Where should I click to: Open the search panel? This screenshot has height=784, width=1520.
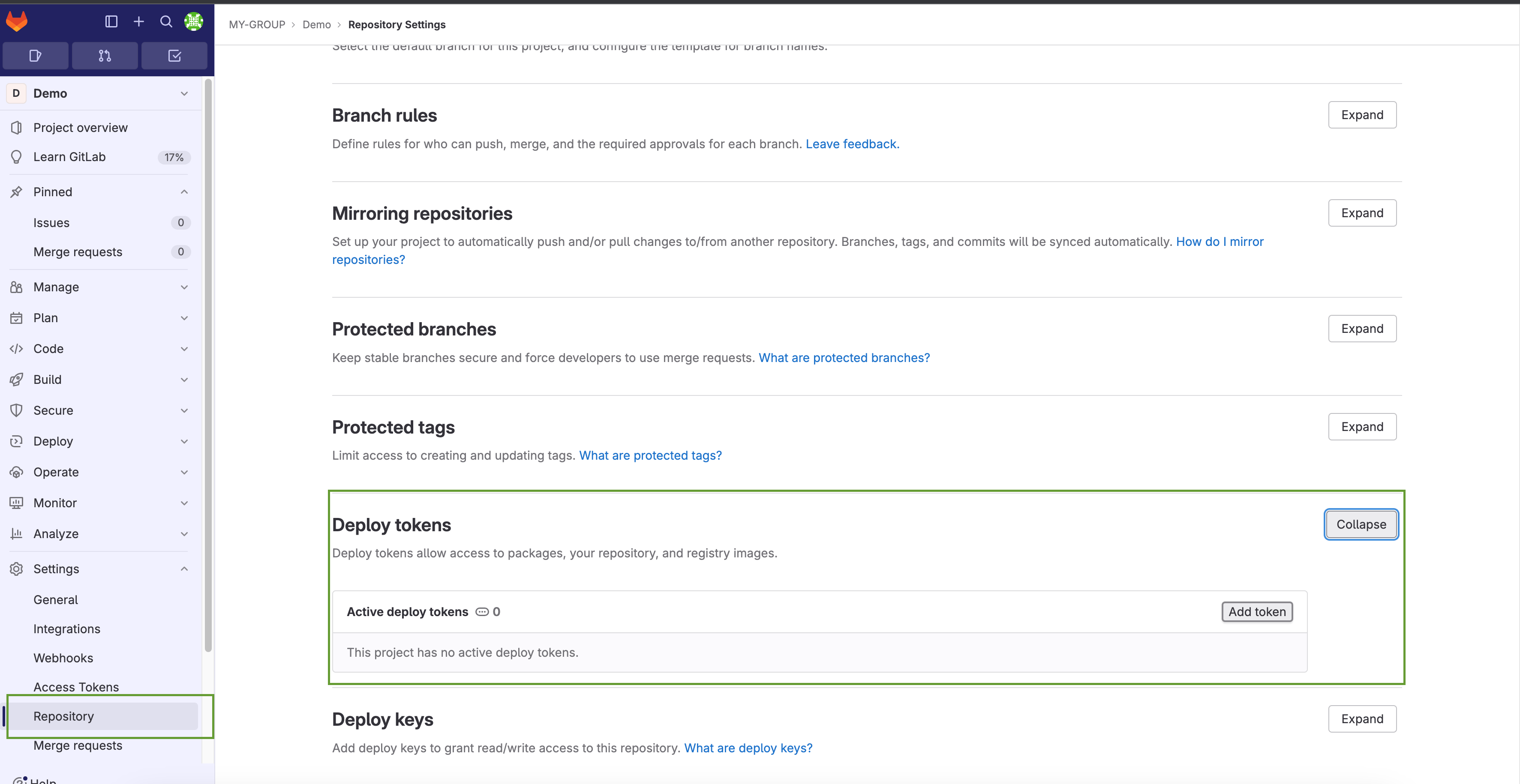(166, 21)
